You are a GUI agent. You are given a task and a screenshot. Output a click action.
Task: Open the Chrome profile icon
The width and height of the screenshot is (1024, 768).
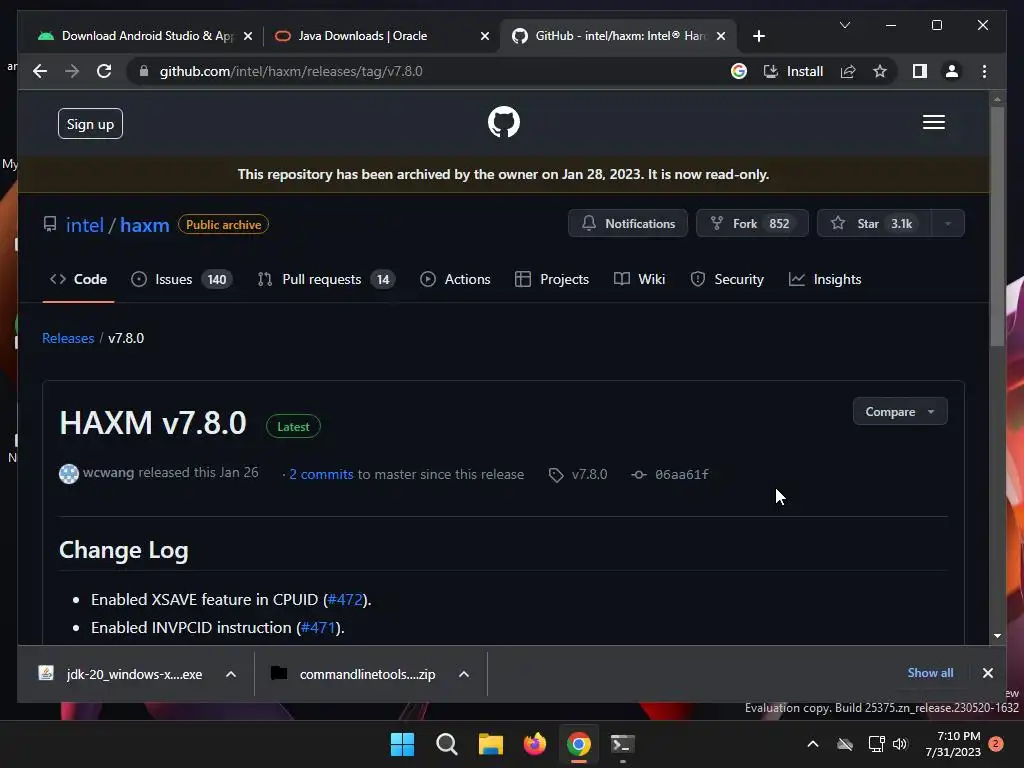(952, 71)
